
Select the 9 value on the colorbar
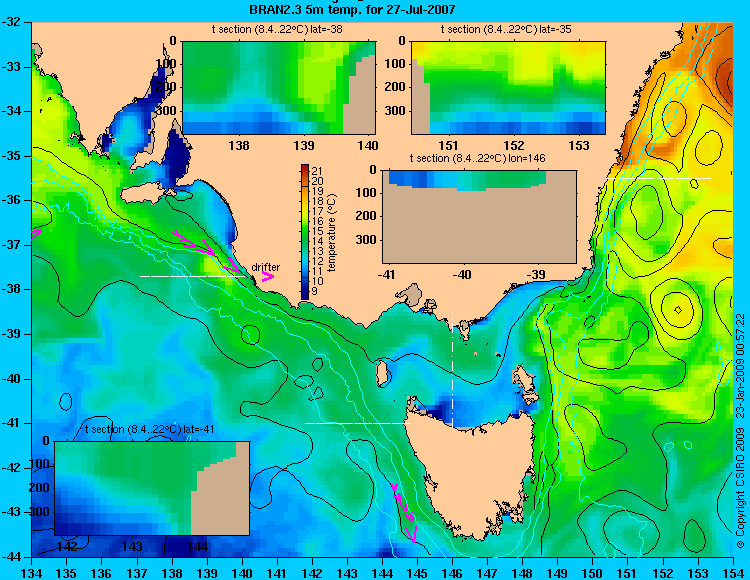[x=314, y=291]
